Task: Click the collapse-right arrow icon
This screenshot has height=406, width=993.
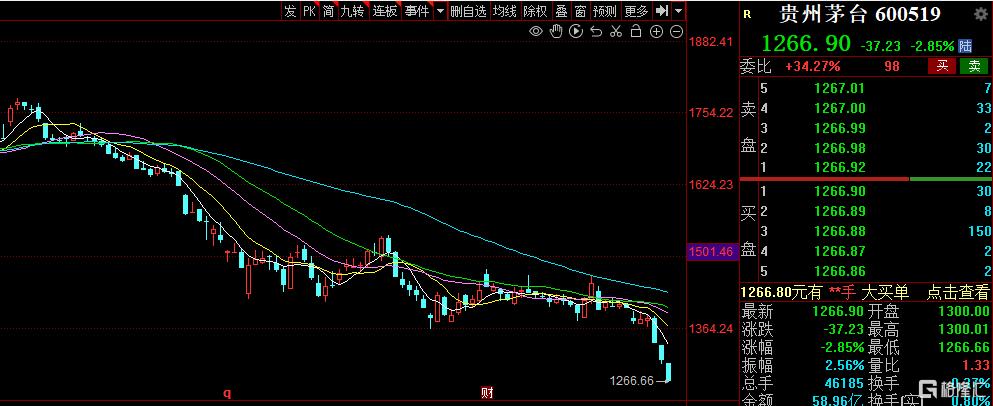Action: tap(662, 11)
